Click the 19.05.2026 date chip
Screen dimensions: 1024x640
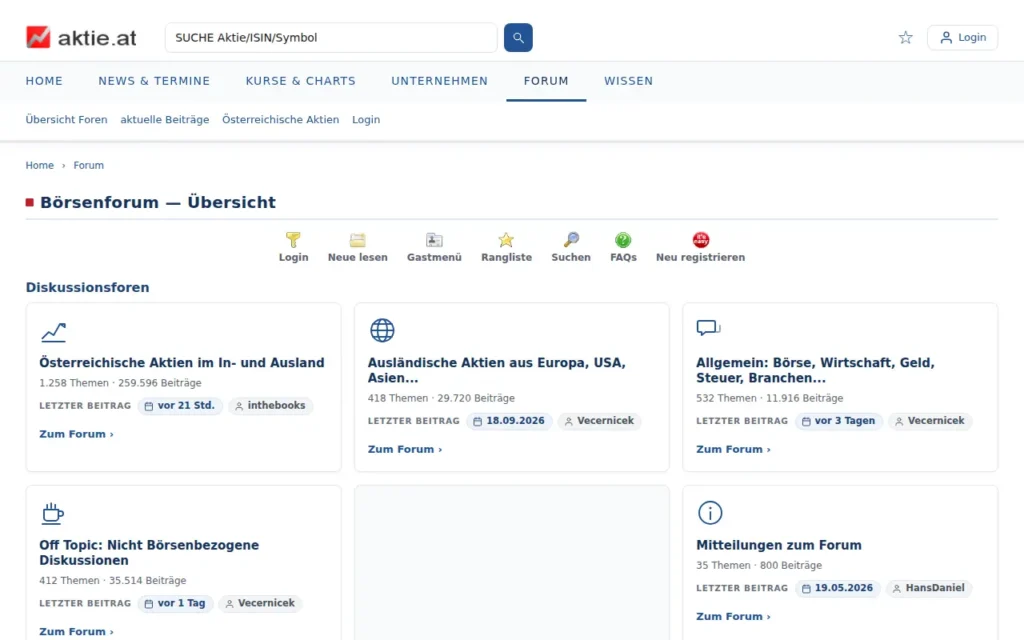838,588
